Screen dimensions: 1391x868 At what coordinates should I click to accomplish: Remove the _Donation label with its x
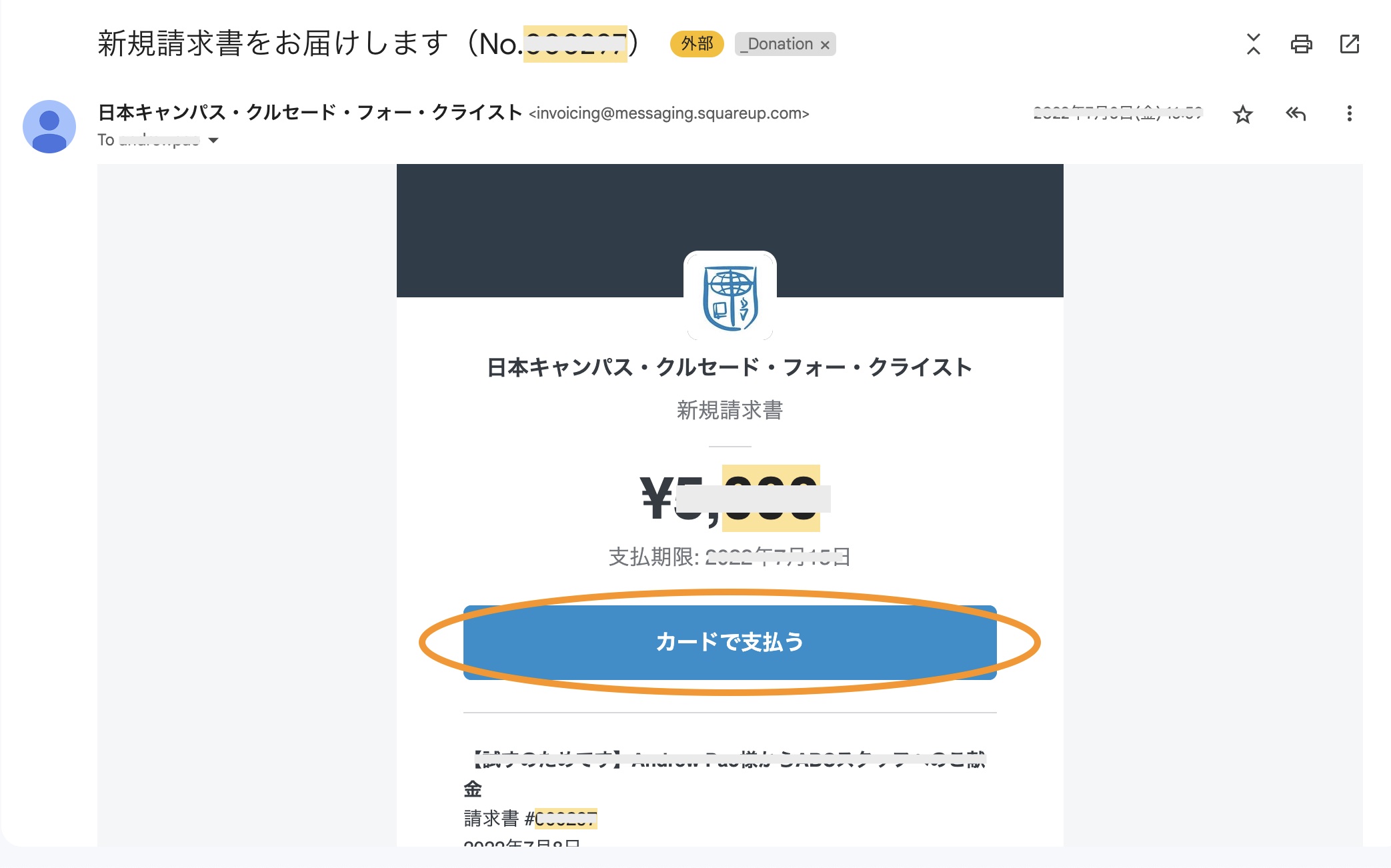[825, 45]
